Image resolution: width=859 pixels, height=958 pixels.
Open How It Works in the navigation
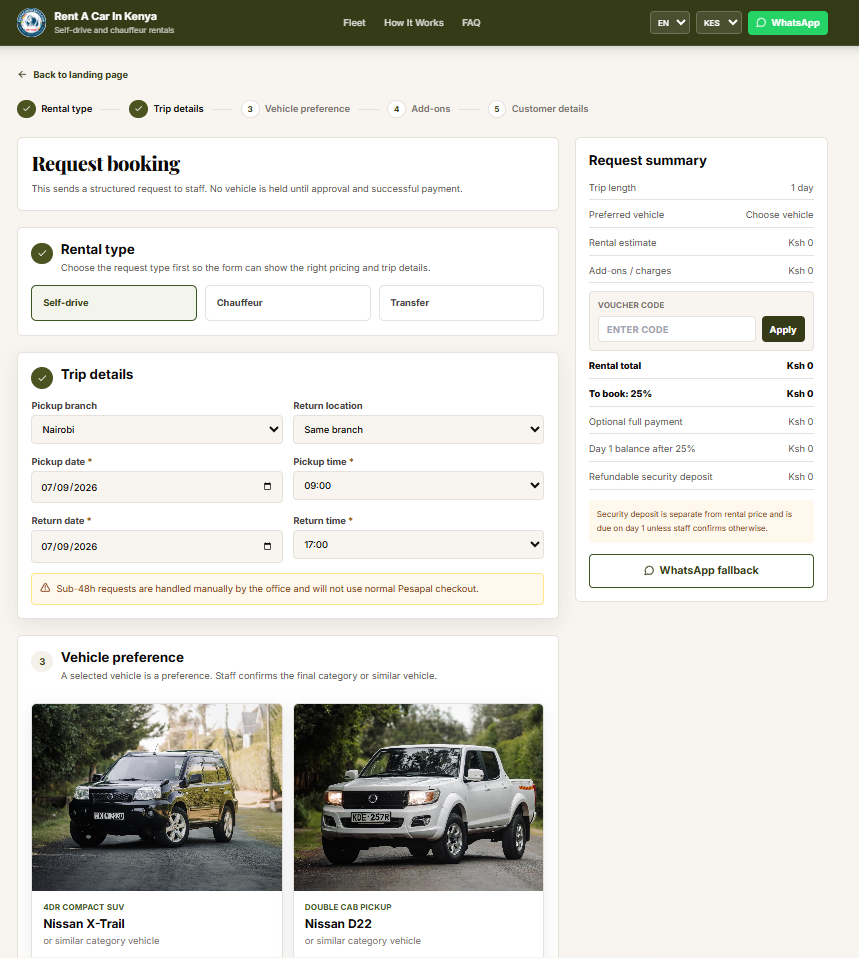pyautogui.click(x=414, y=23)
